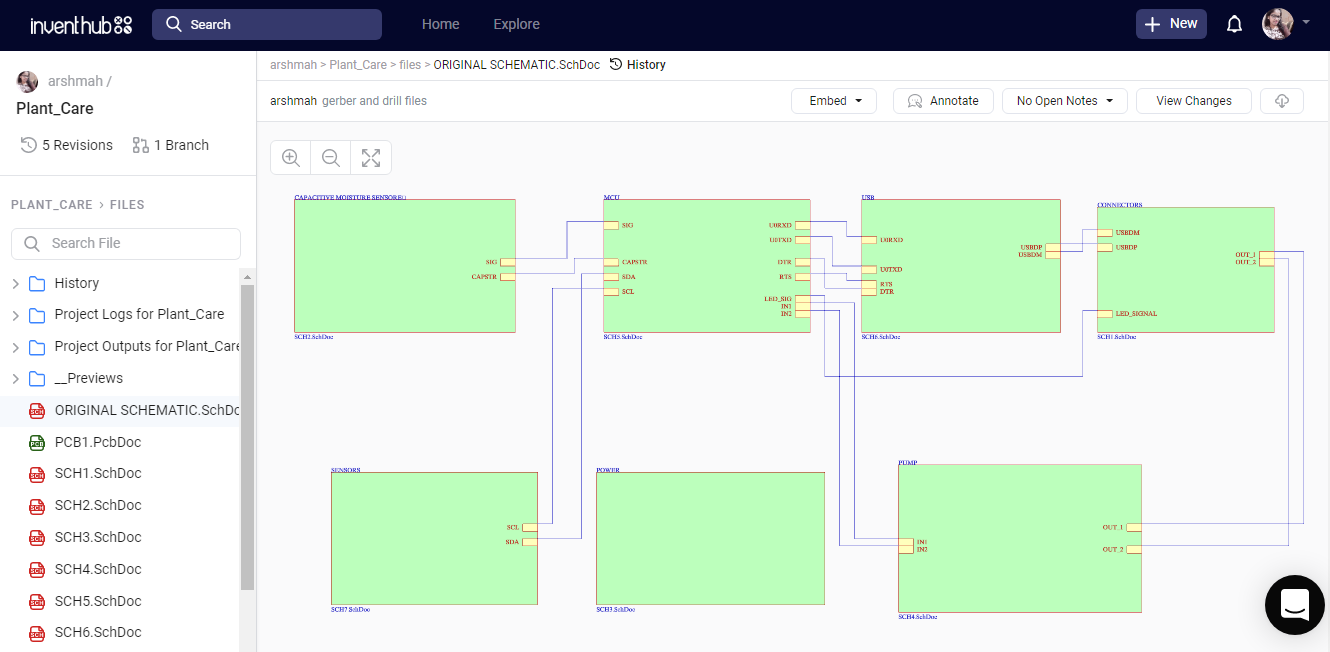This screenshot has height=652, width=1330.
Task: Click arshmah in the top breadcrumb
Action: [293, 65]
